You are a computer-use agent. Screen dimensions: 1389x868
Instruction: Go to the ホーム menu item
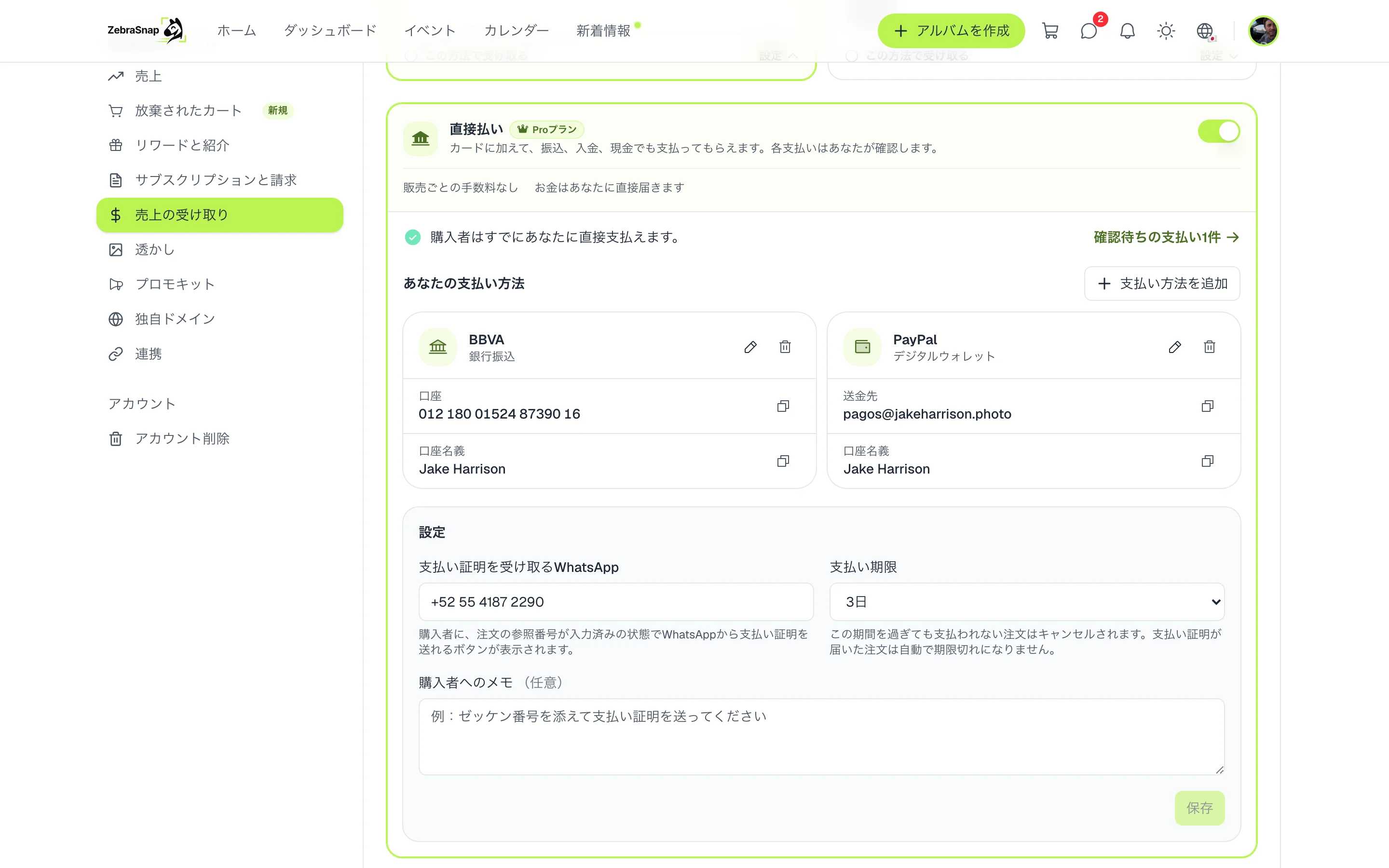pyautogui.click(x=236, y=30)
